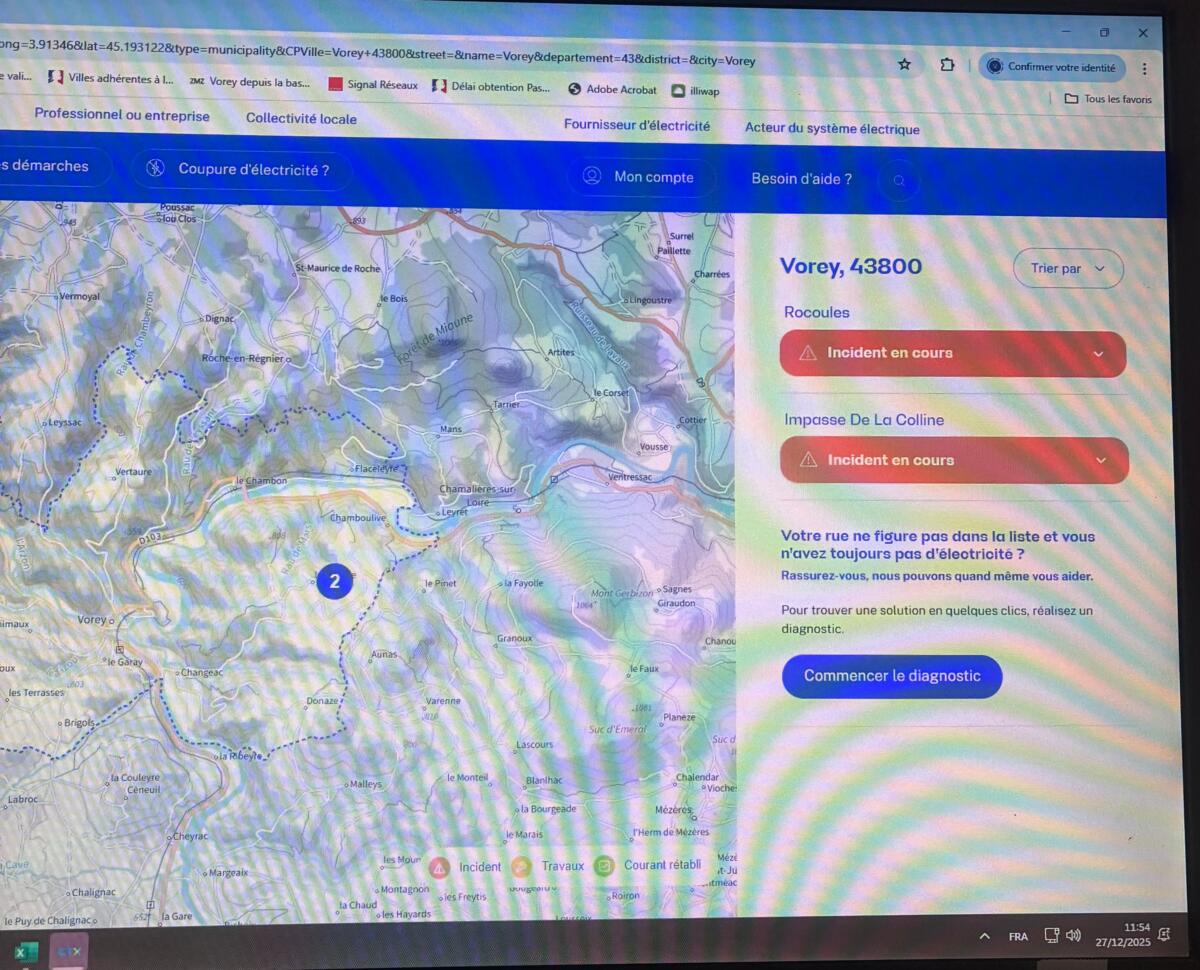Click the green Courant rétabli legend icon
1200x970 pixels.
[603, 866]
